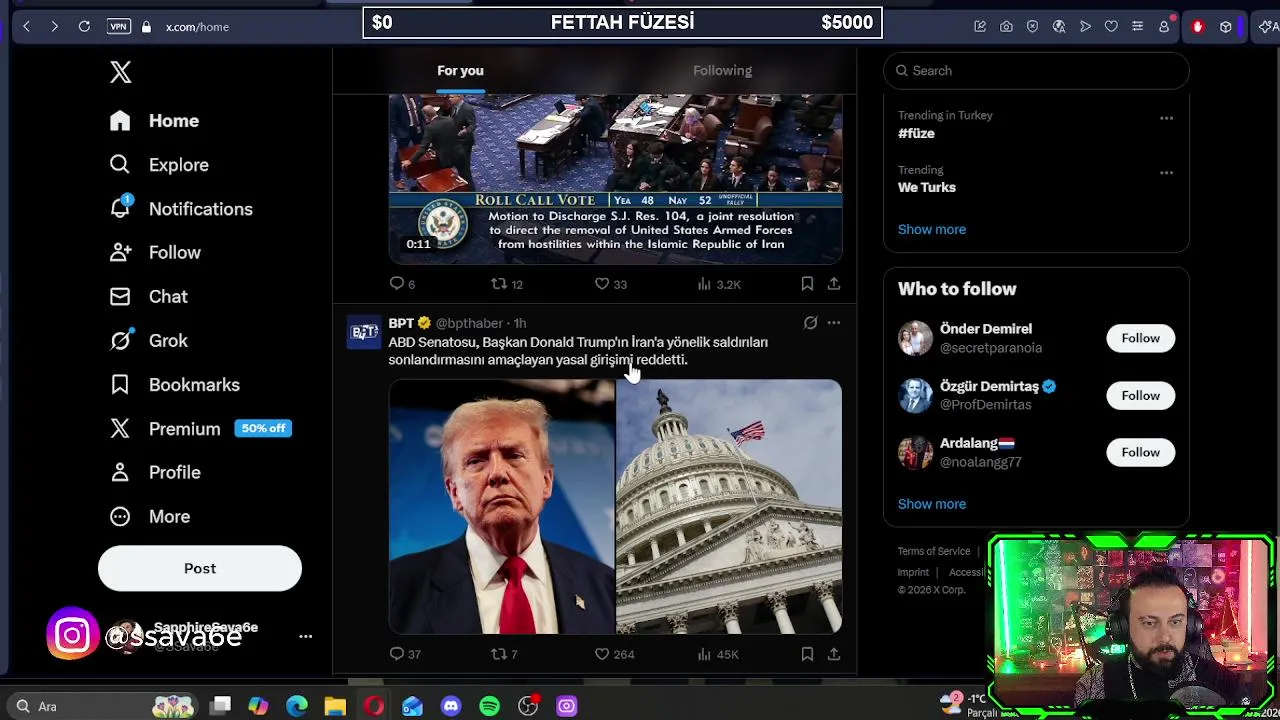View analytics of BPT post 45K views

[717, 654]
